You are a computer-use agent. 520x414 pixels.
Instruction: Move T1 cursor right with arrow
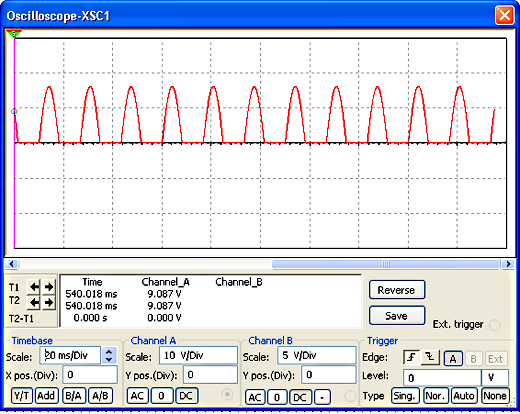point(49,286)
